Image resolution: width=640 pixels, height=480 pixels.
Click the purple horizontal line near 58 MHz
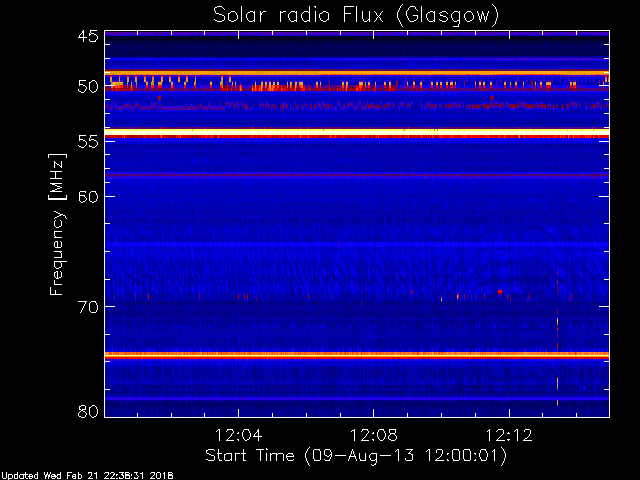(356, 175)
